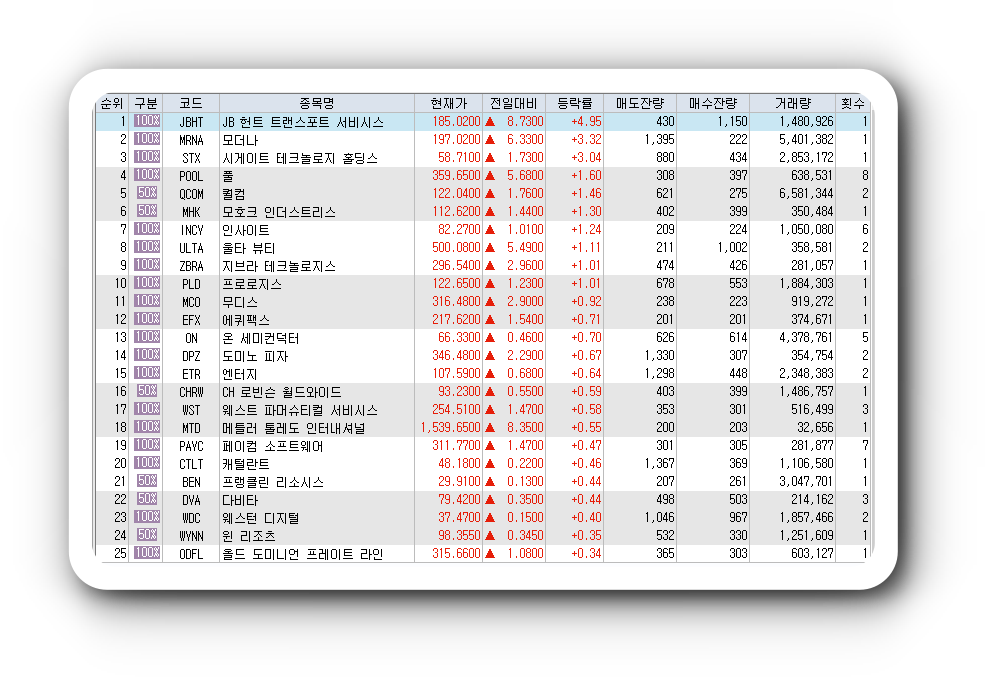The height and width of the screenshot is (677, 985).
Task: Click the 50% badge in QCOM row
Action: pos(147,193)
